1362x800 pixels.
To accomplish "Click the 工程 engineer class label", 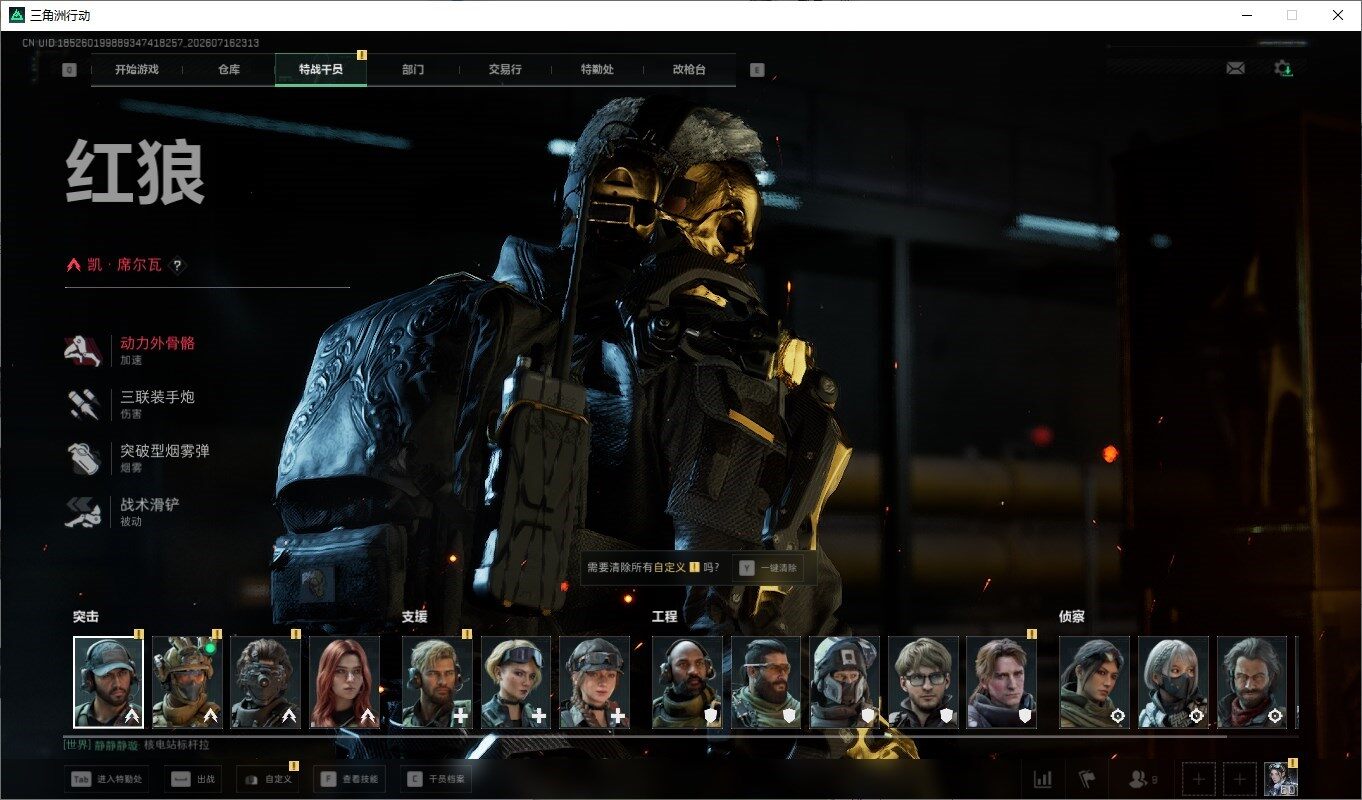I will [665, 617].
